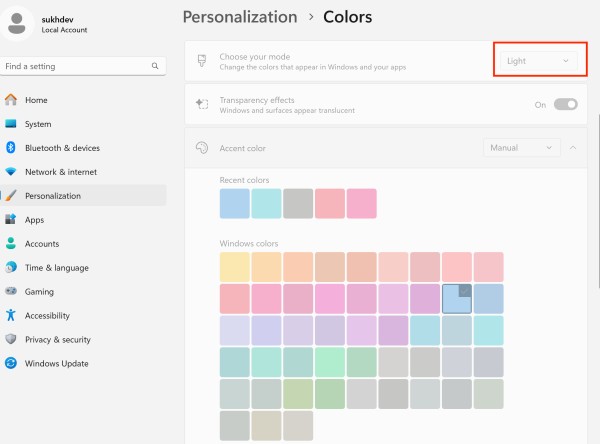The image size is (600, 444).
Task: Click the sukhdev Local Account profile
Action: [60, 24]
